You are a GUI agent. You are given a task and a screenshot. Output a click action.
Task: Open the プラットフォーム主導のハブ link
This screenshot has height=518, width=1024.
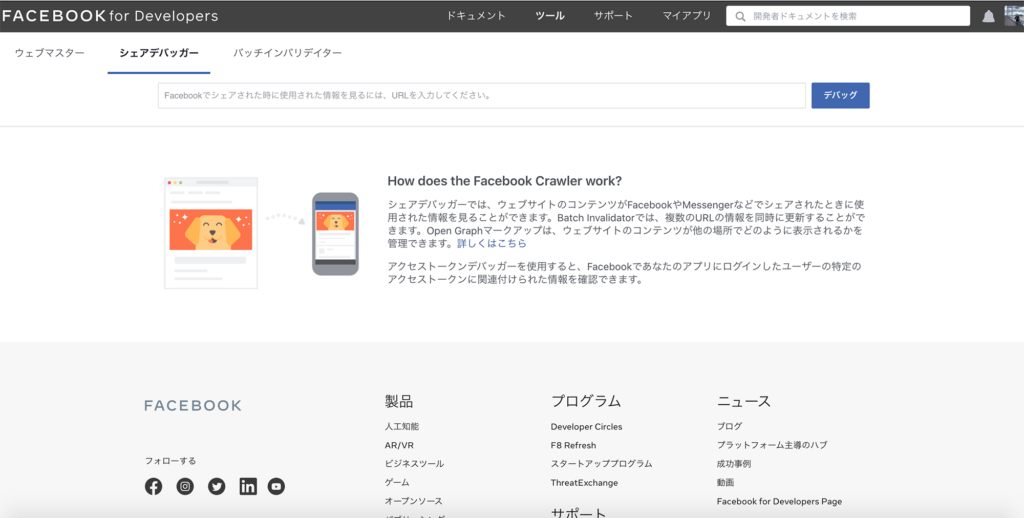point(772,445)
